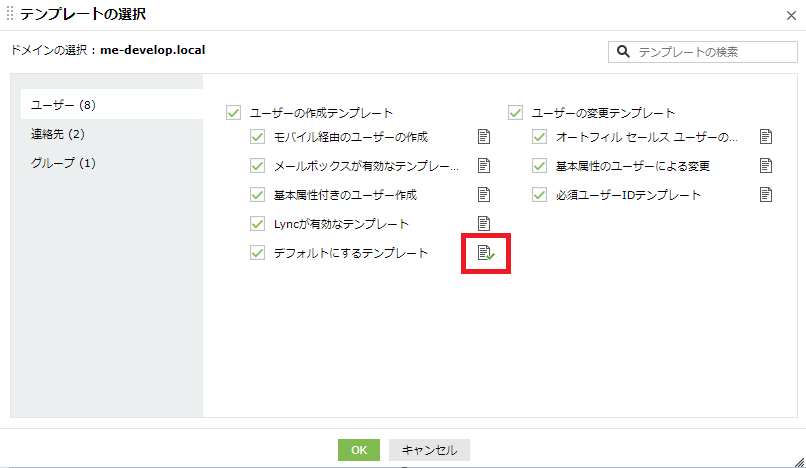Click the me-develop.local domain name
806x468 pixels.
click(x=153, y=50)
